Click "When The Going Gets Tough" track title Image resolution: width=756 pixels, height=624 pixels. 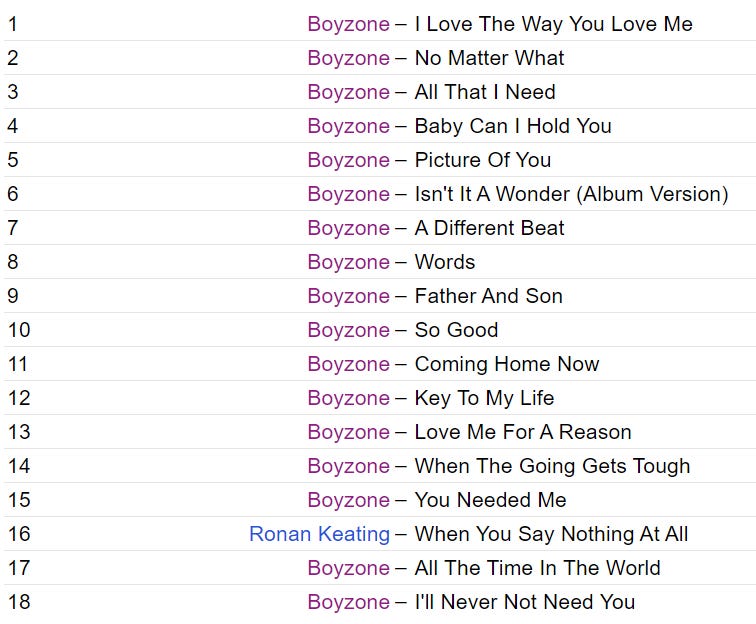pos(552,466)
